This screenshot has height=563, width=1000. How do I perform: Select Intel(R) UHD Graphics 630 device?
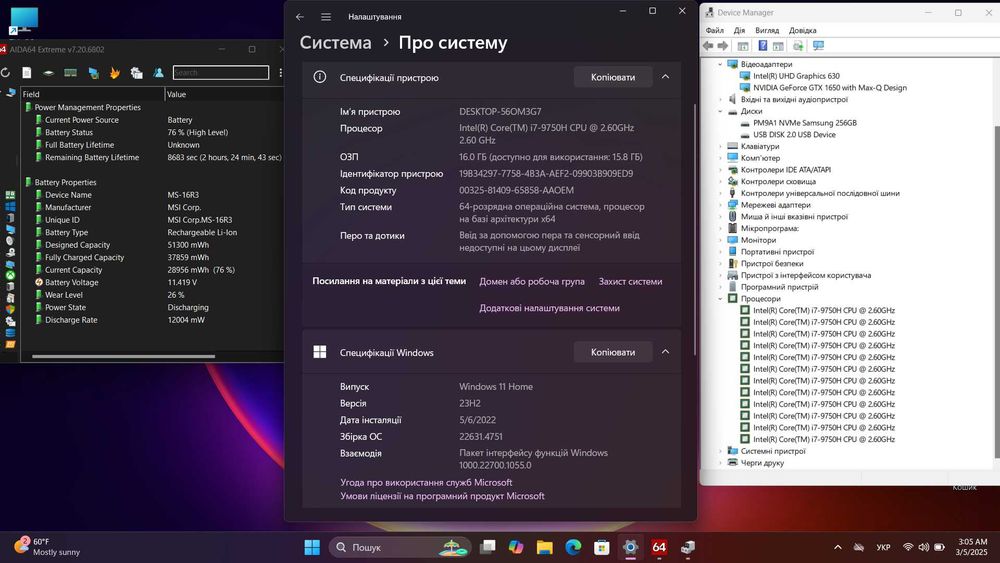coord(796,76)
